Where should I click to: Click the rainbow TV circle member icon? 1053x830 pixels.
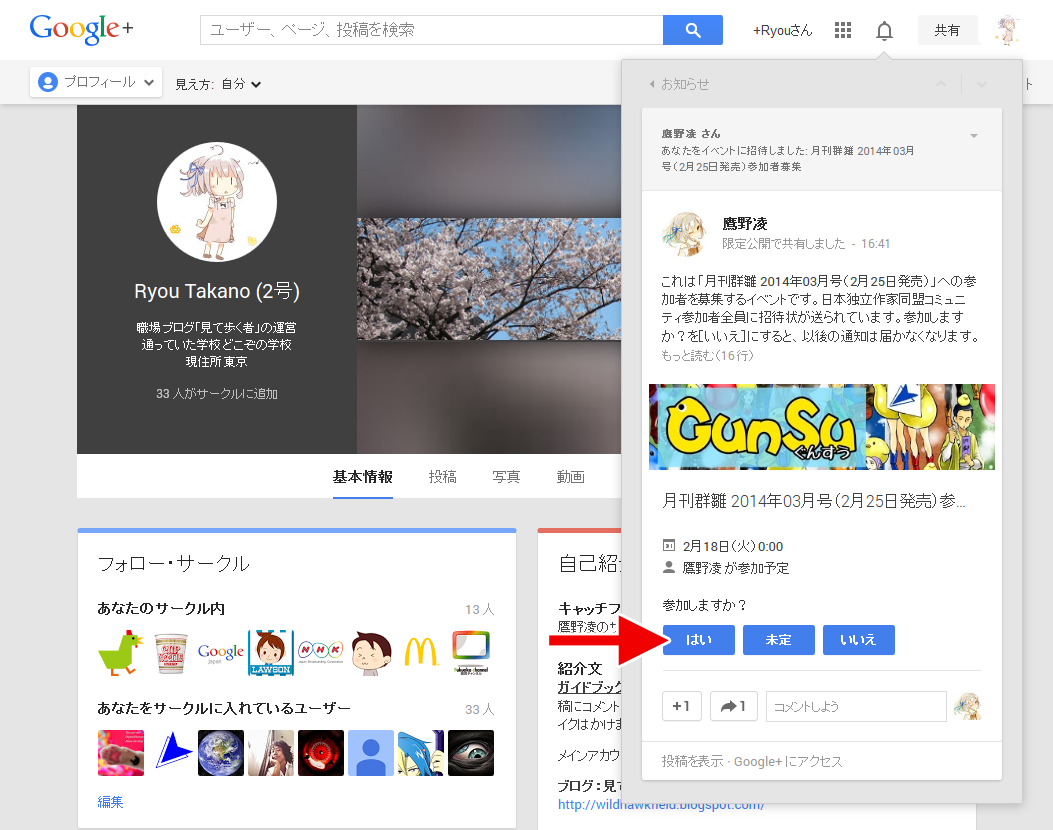[471, 653]
